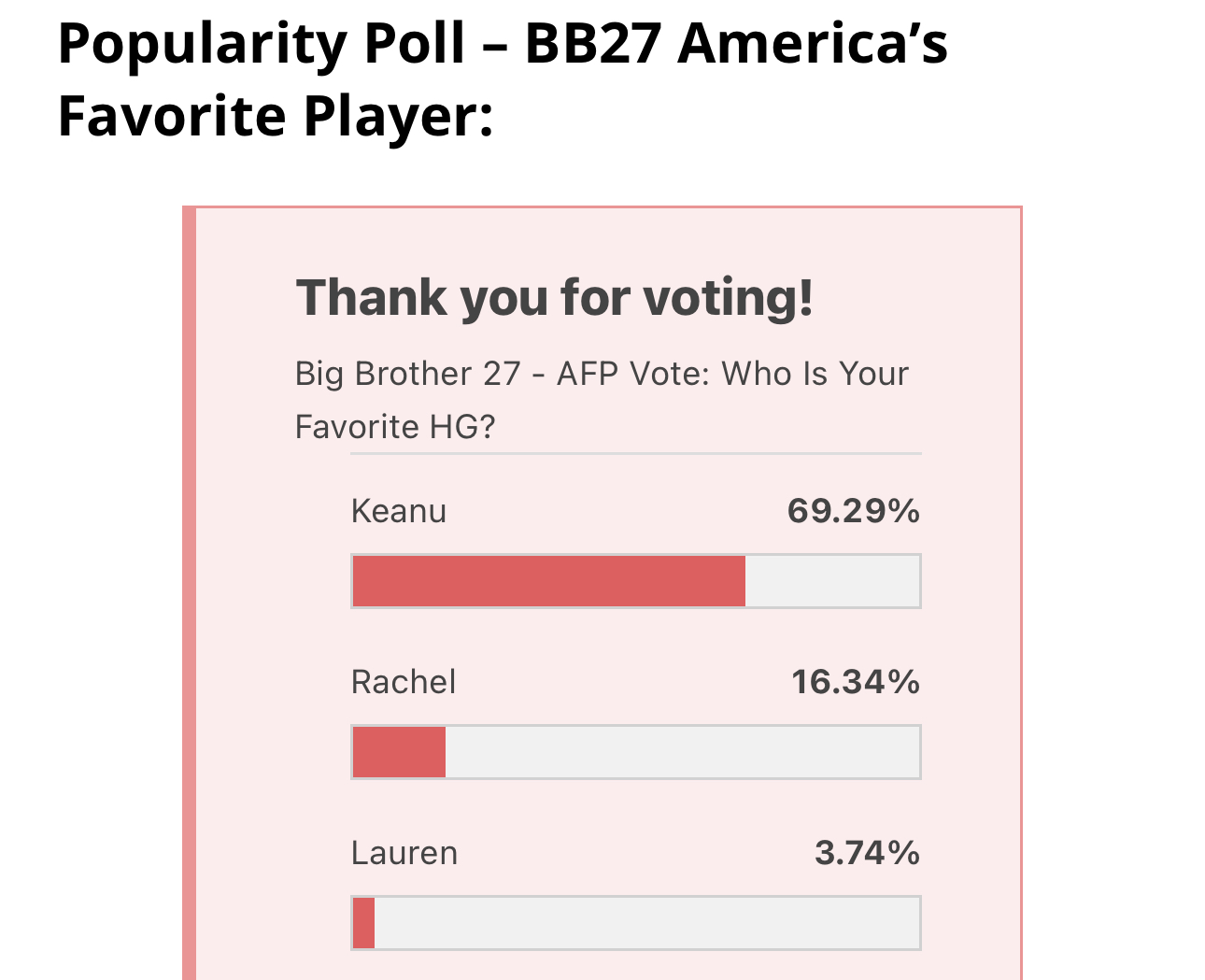Click the small red segment in Lauren's bar
Image resolution: width=1205 pixels, height=980 pixels.
pyautogui.click(x=363, y=923)
